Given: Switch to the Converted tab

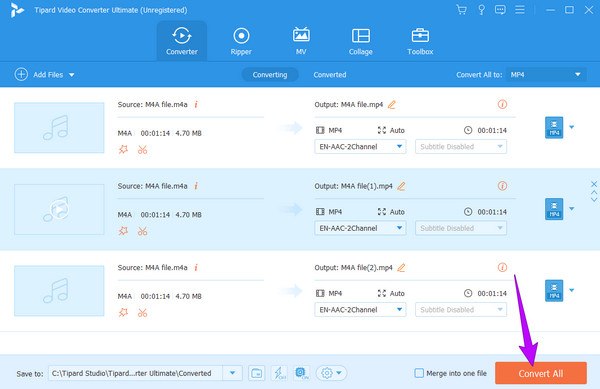Looking at the screenshot, I should click(329, 75).
